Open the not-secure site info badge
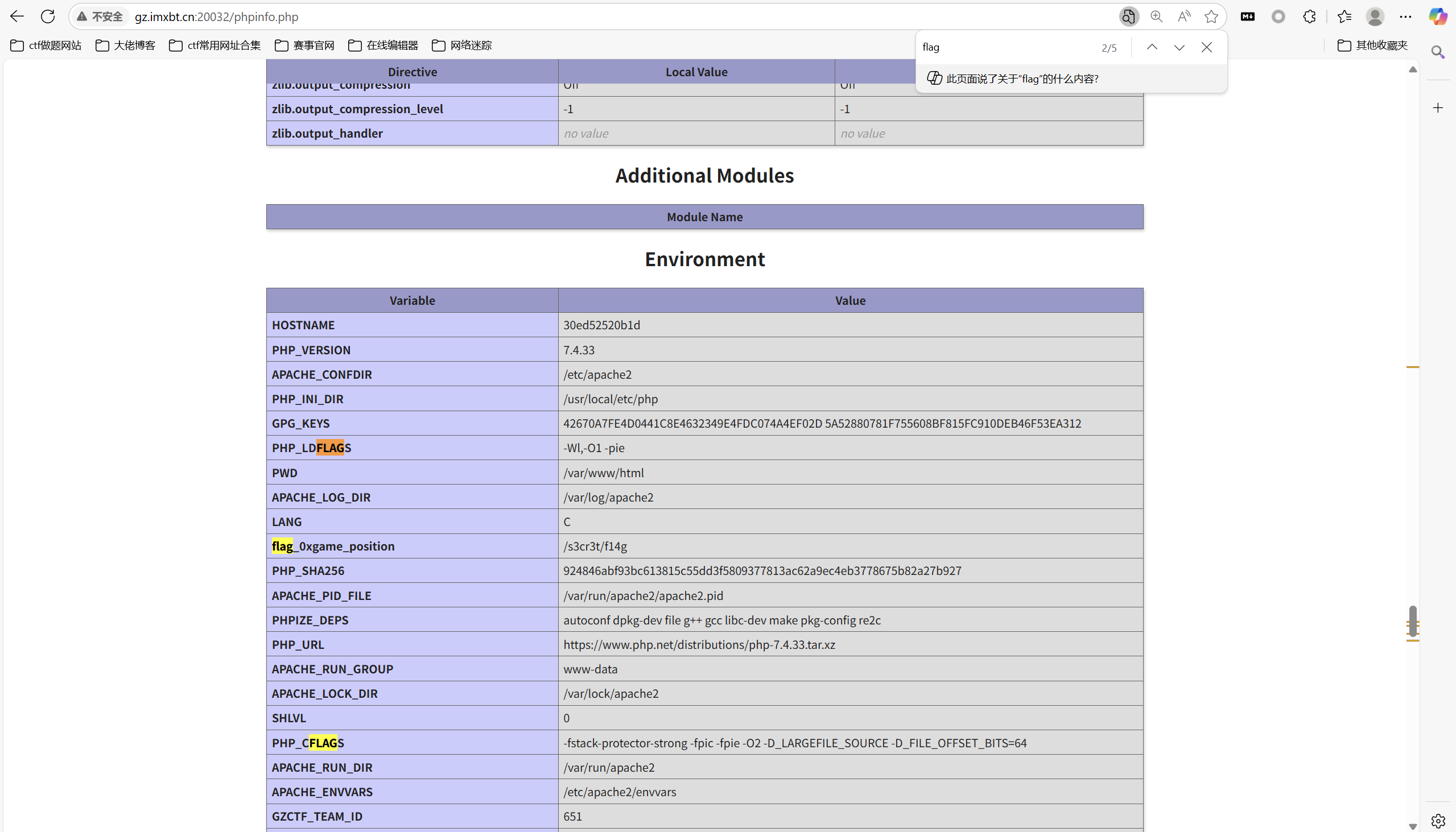The height and width of the screenshot is (832, 1456). [x=100, y=16]
